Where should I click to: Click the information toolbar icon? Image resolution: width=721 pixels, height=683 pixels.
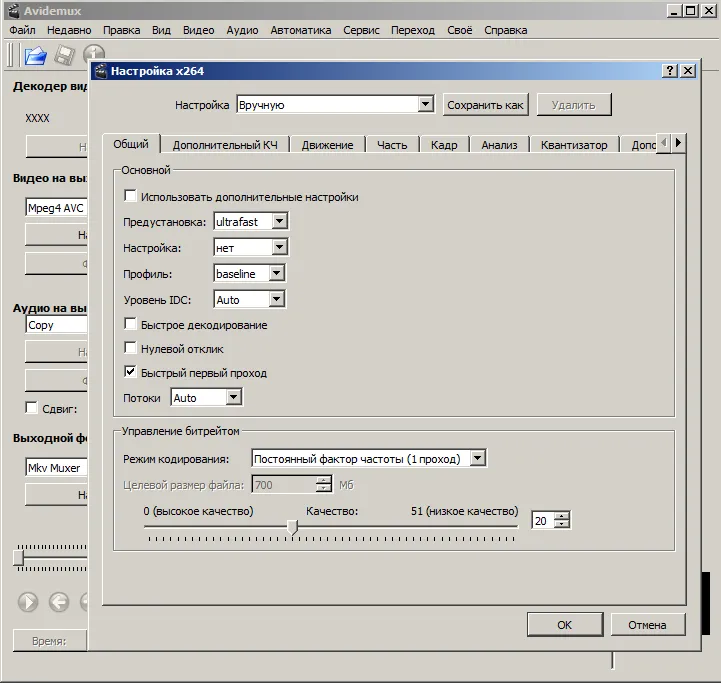click(94, 53)
